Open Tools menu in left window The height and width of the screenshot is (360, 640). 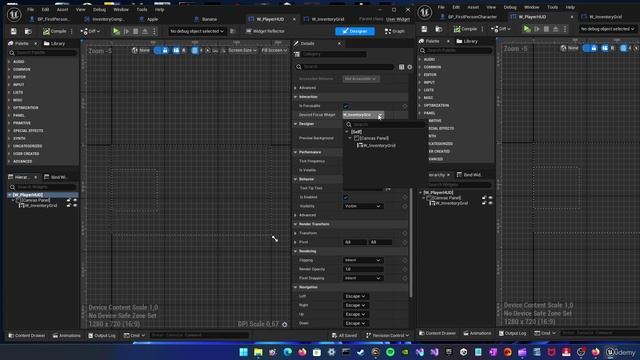[142, 9]
